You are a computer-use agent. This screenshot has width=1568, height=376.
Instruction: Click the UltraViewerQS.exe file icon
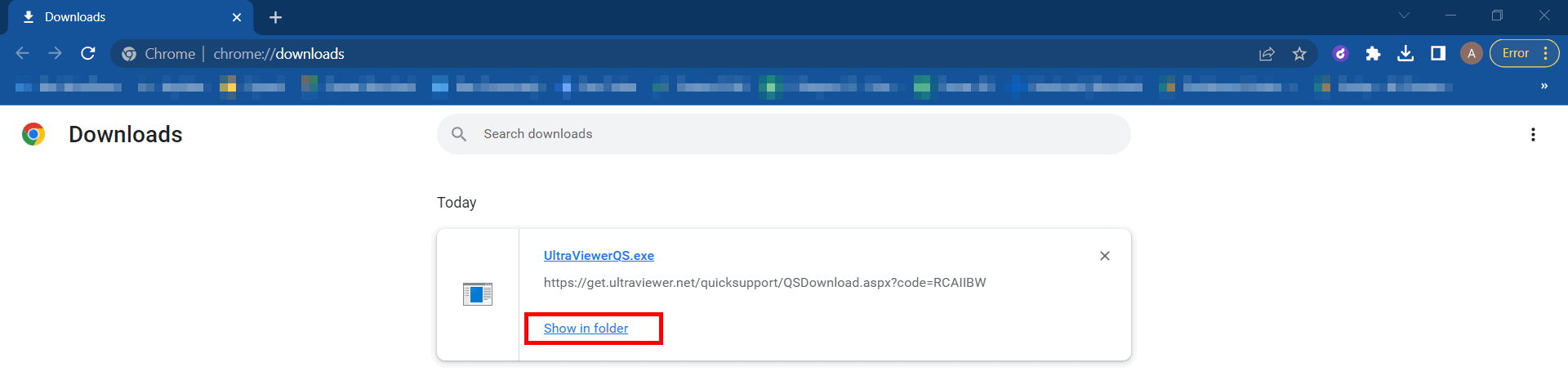478,294
